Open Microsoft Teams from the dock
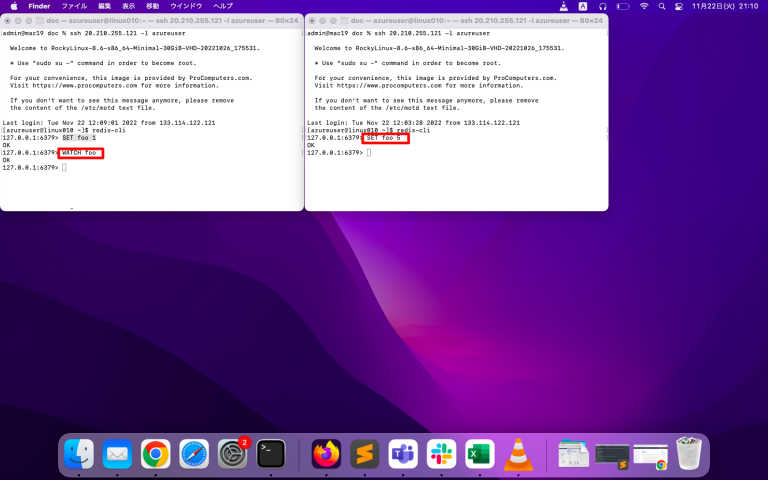 pos(403,455)
